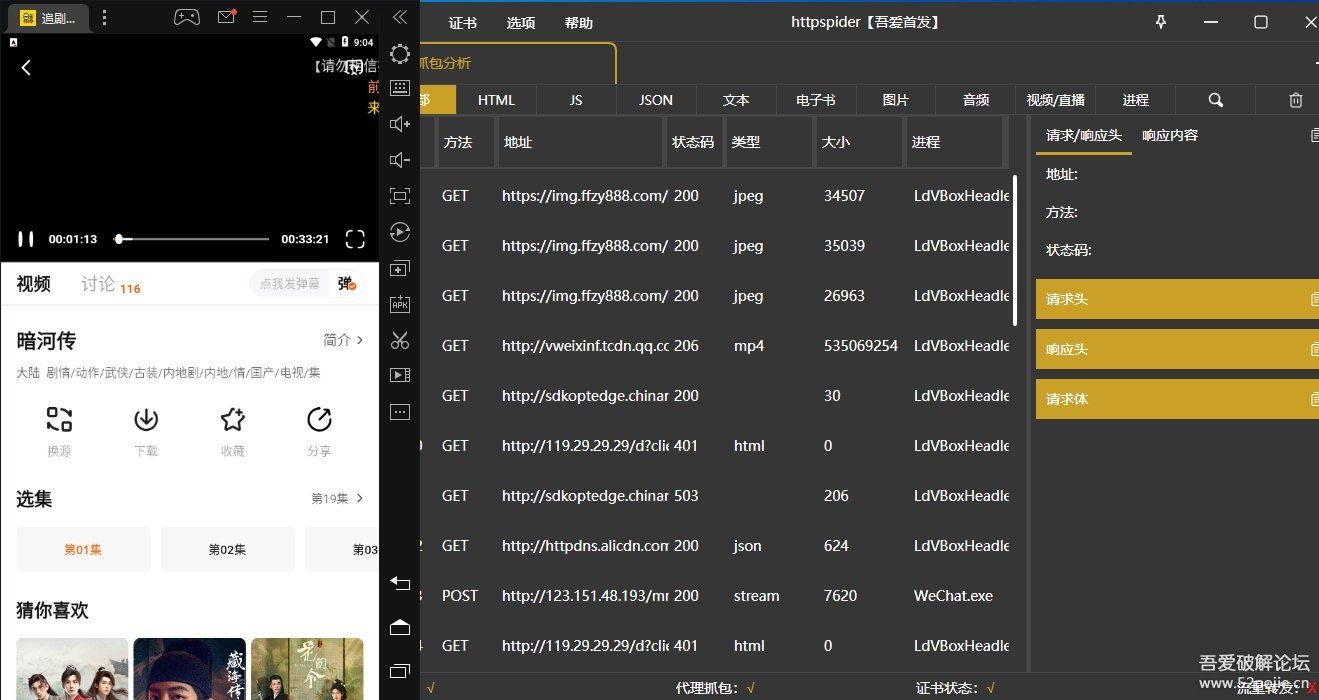Toggle the 弹 danmaku switch
This screenshot has height=700, width=1319.
coord(344,283)
